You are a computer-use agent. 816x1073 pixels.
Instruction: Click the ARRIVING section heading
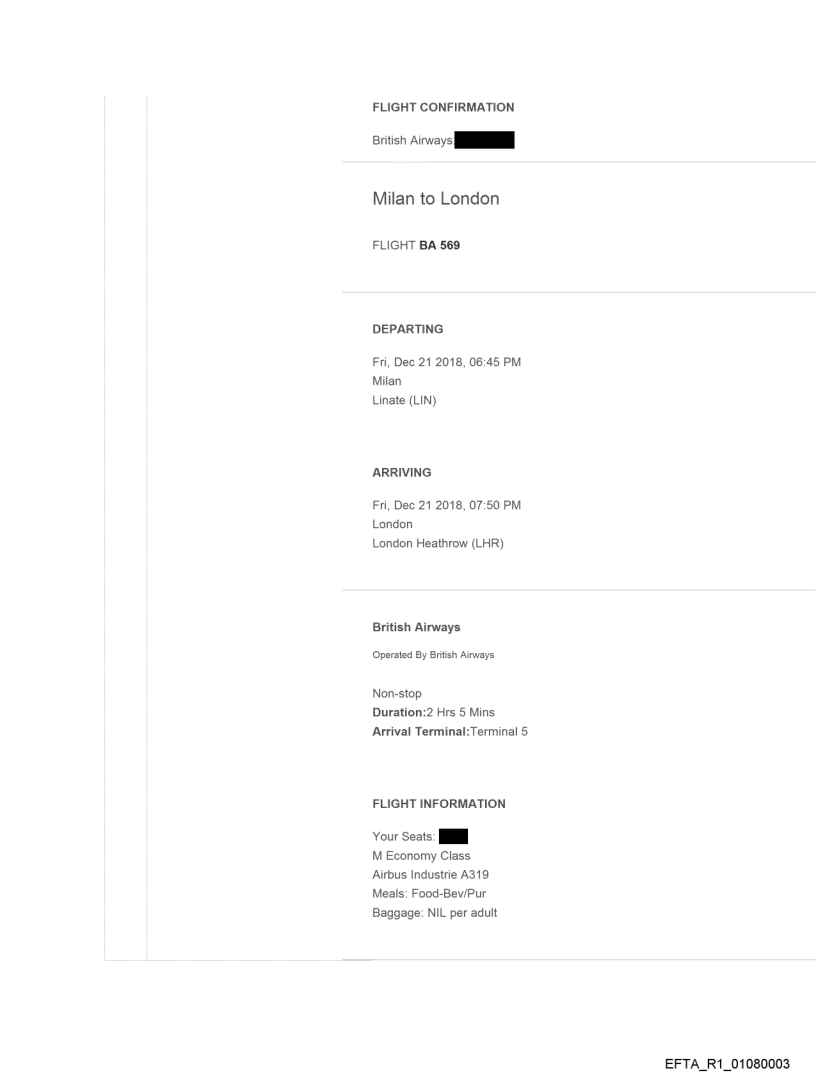coord(401,473)
